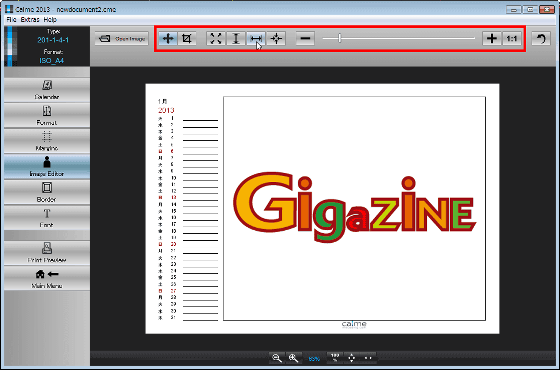Fit image to frame width

coord(256,38)
